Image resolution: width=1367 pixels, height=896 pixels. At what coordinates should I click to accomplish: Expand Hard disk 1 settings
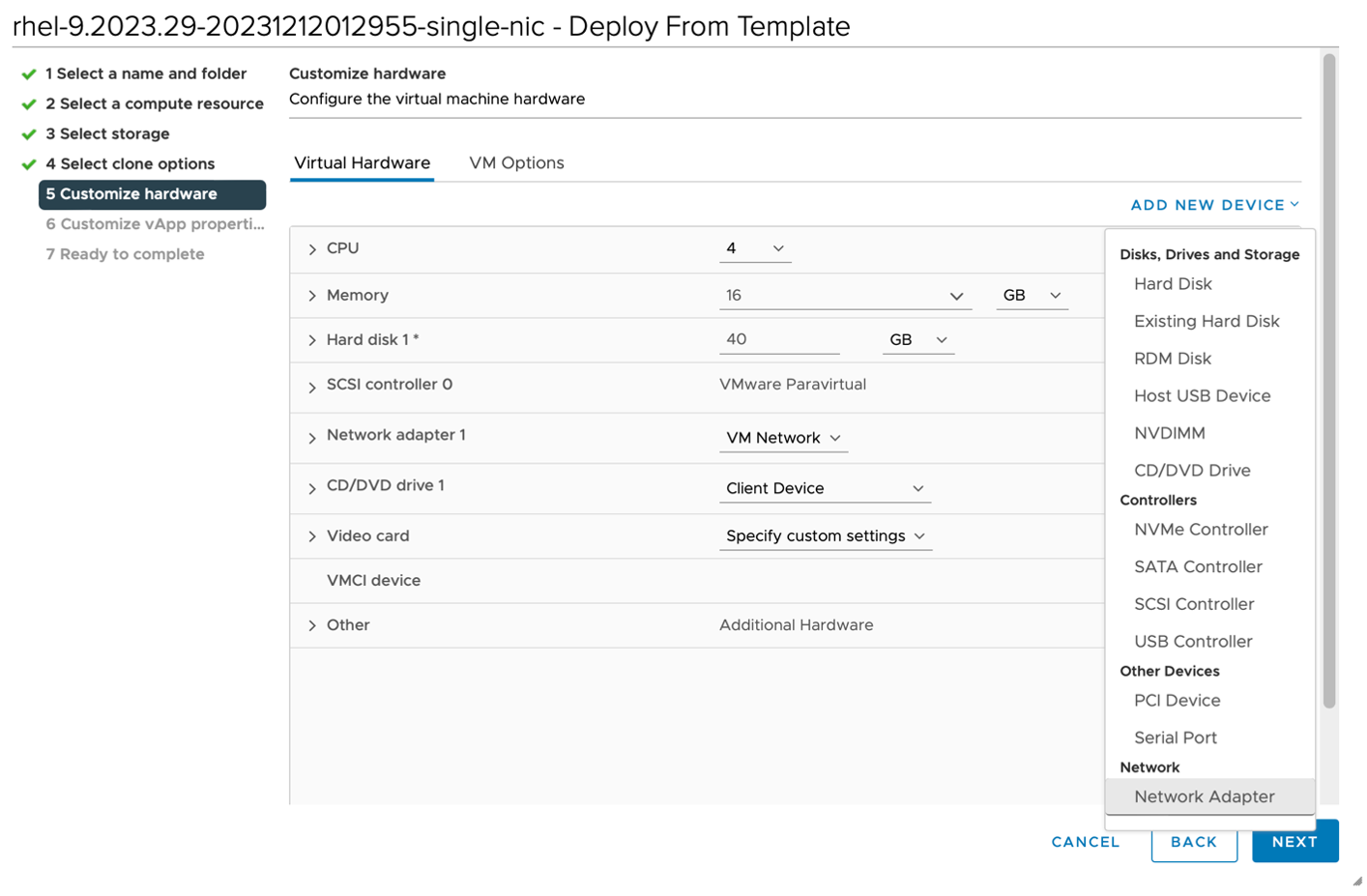click(x=311, y=339)
